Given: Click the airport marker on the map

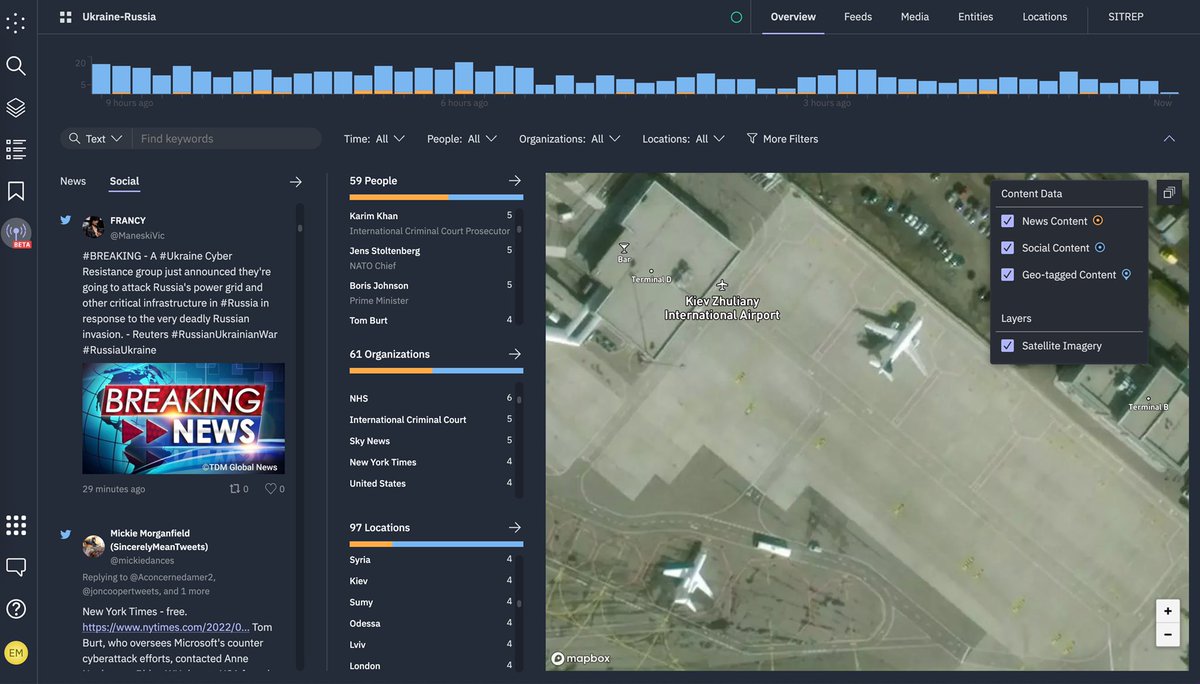Looking at the screenshot, I should 723,286.
